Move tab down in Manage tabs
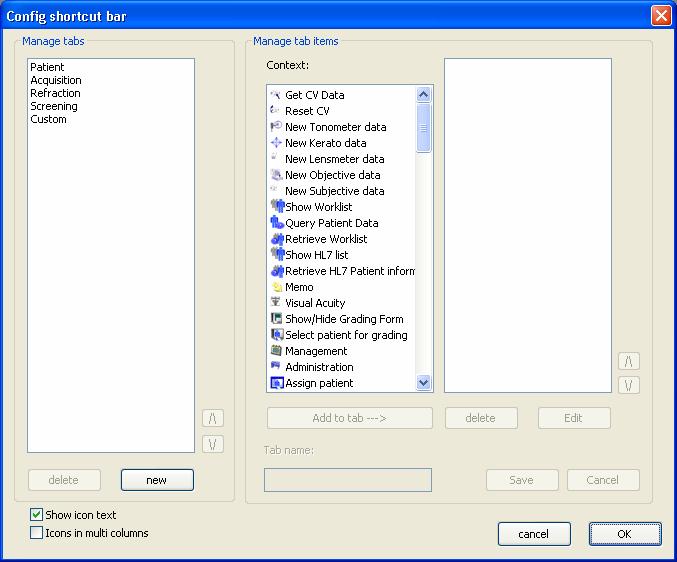 click(213, 444)
